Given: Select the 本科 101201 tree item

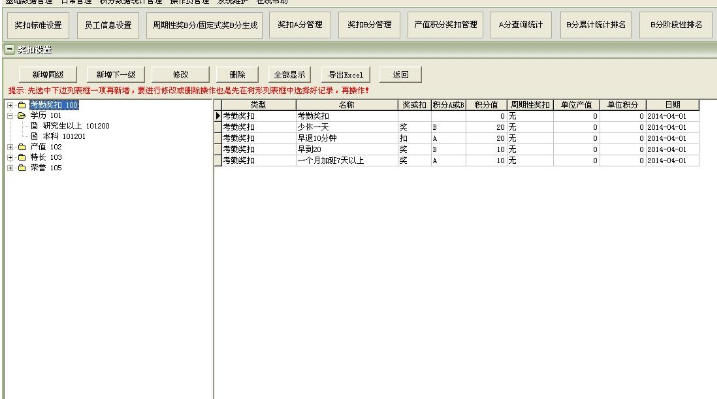Looking at the screenshot, I should tap(64, 136).
